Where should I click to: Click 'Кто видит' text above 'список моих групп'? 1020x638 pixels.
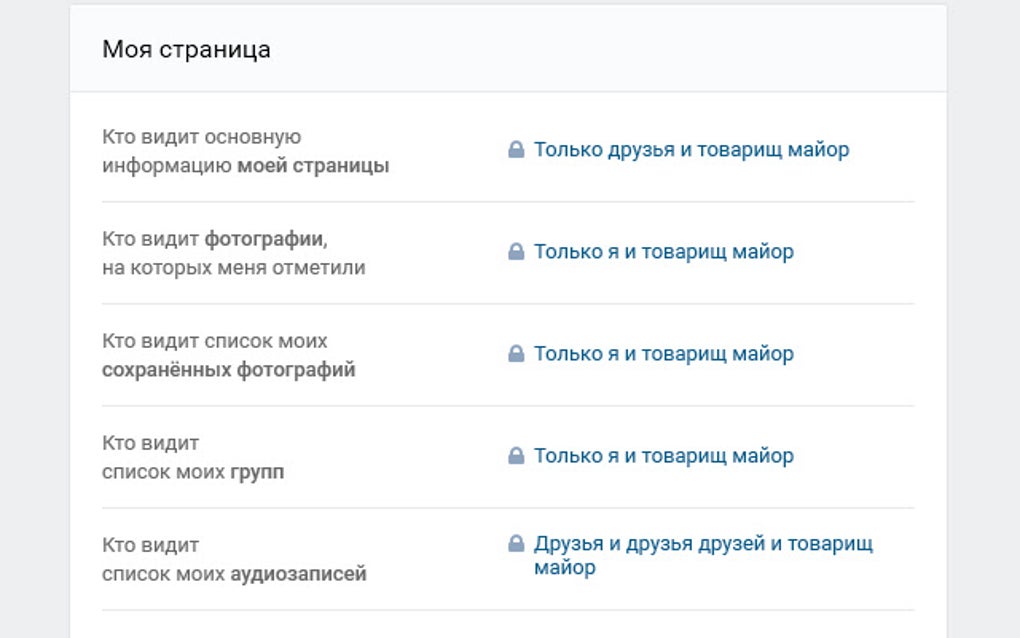[x=150, y=443]
